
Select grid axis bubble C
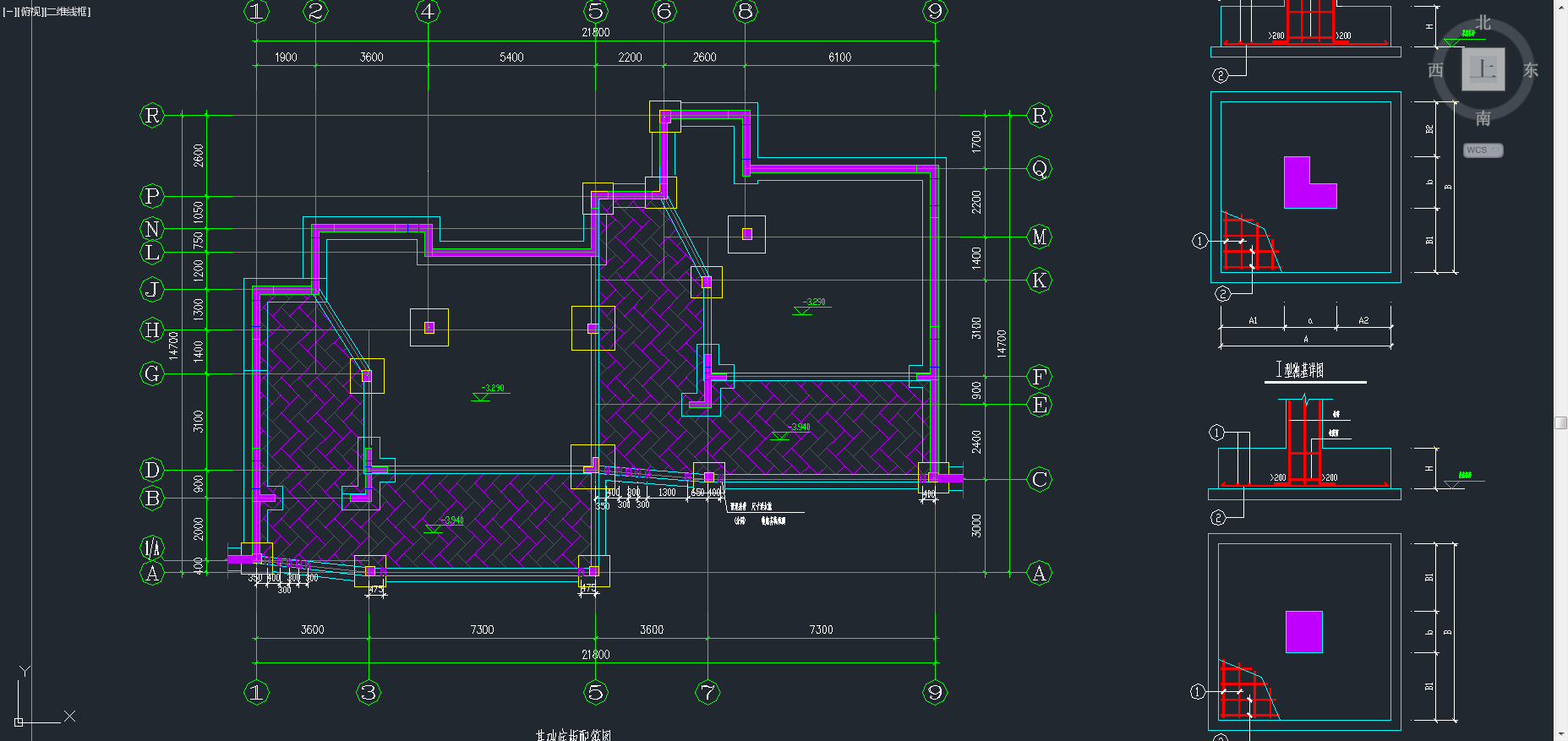tap(1040, 480)
